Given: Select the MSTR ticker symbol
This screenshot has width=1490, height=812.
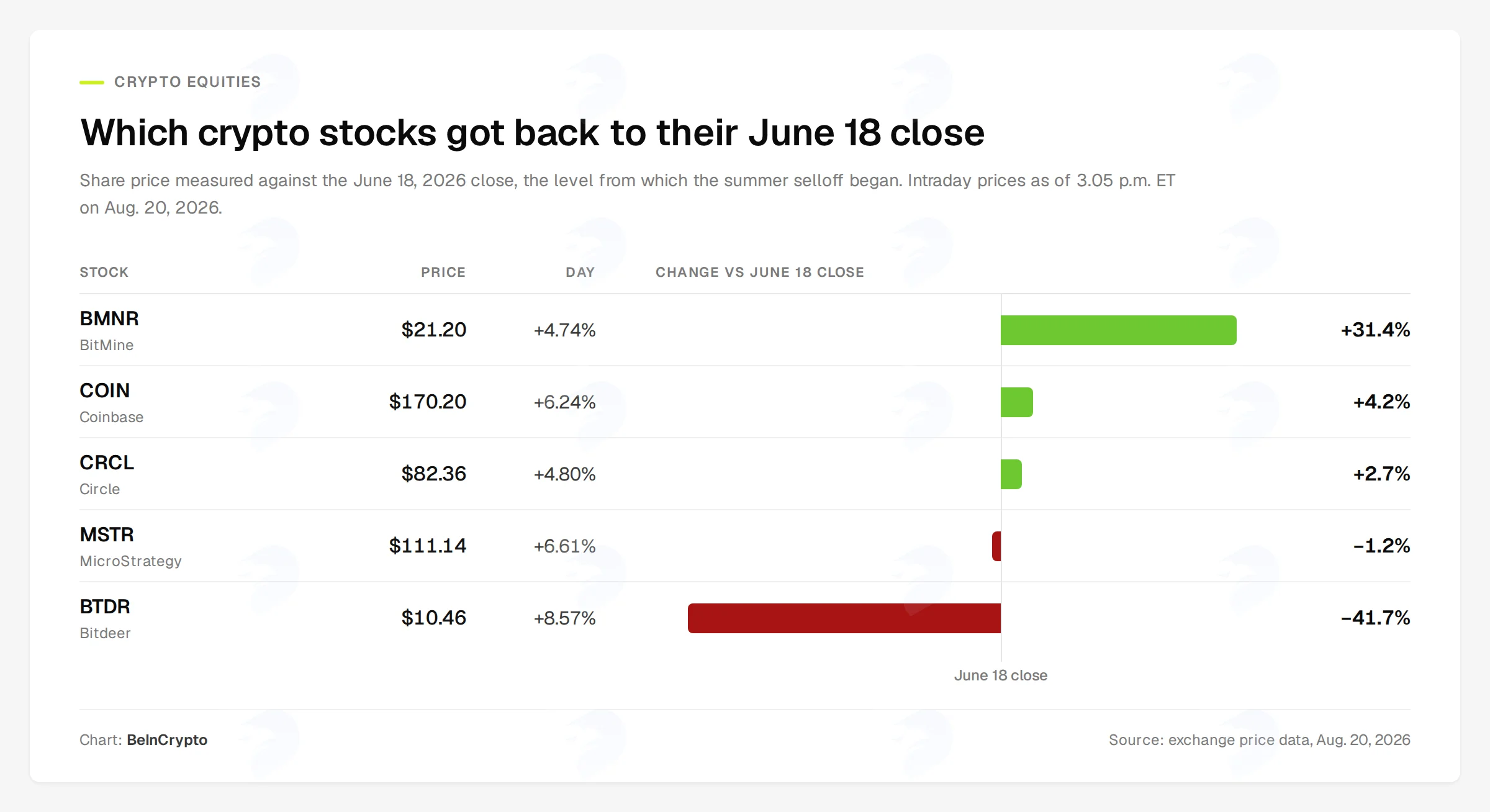Looking at the screenshot, I should coord(107,535).
